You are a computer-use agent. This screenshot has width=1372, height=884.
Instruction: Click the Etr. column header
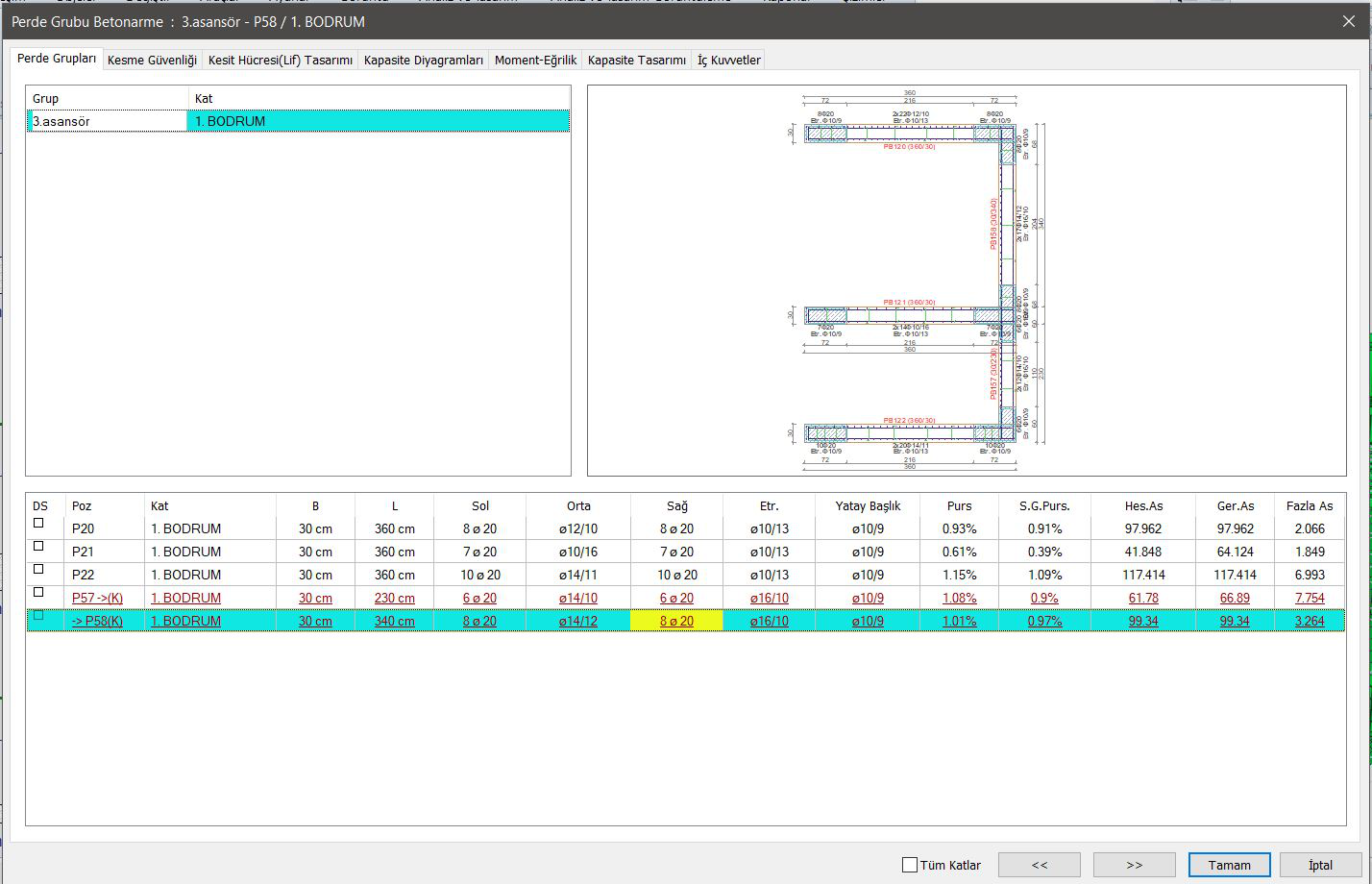click(x=769, y=505)
